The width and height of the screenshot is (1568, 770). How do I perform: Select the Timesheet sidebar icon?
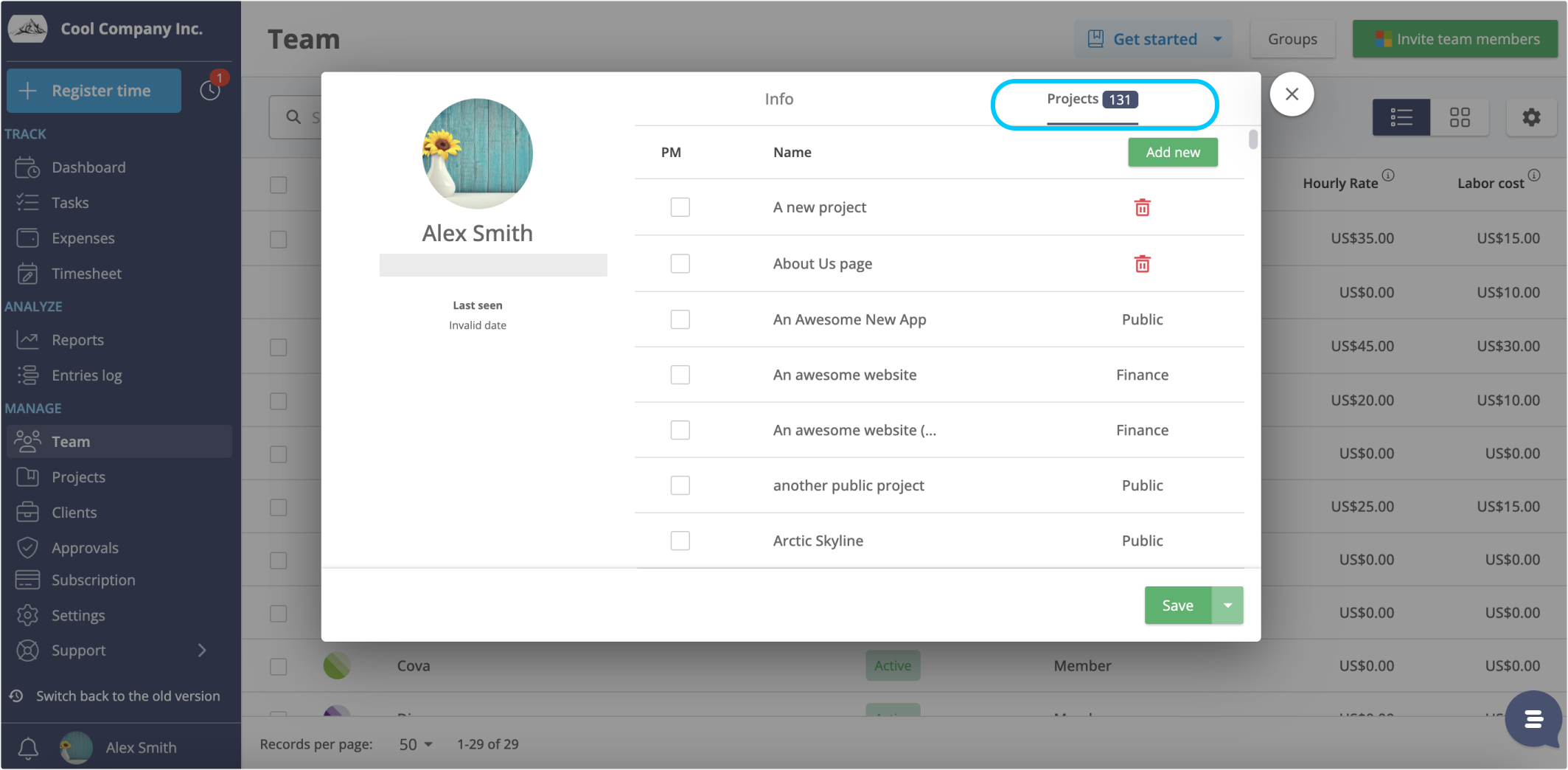pyautogui.click(x=27, y=273)
